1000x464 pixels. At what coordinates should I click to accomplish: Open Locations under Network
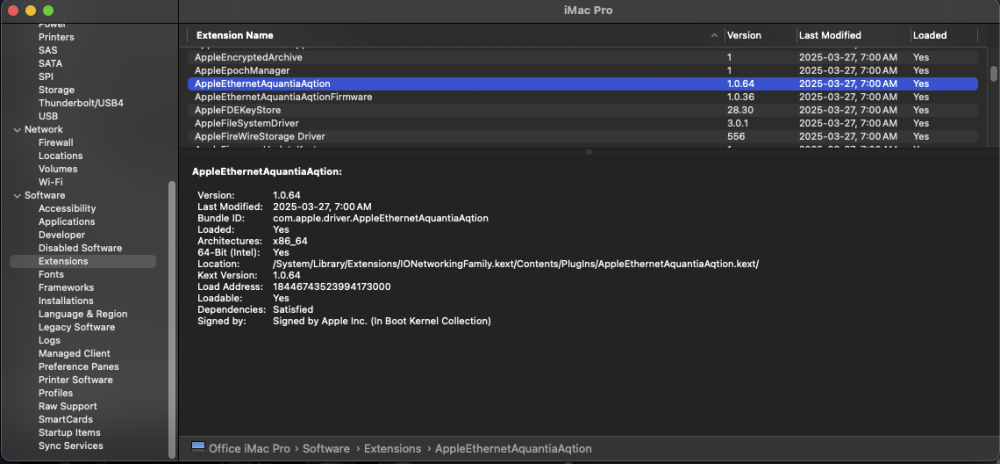point(61,156)
